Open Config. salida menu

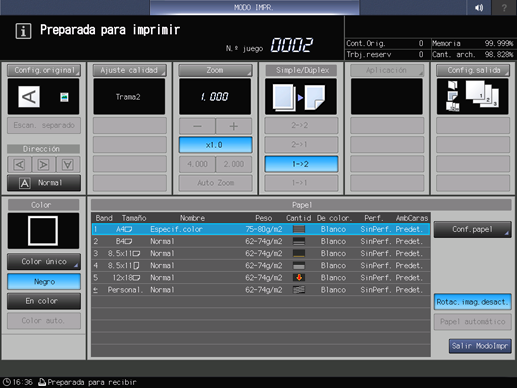[473, 70]
